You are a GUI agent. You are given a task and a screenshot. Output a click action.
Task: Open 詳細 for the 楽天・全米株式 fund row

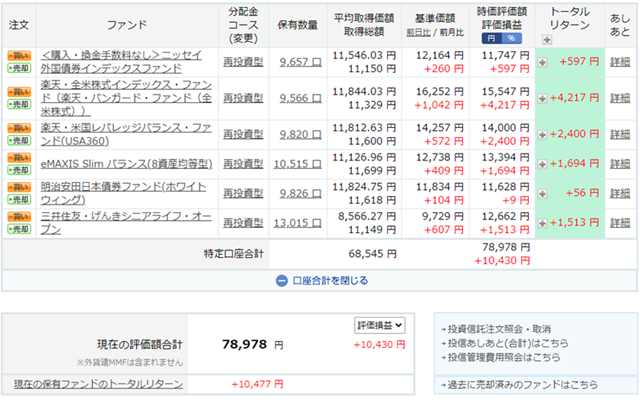[620, 98]
